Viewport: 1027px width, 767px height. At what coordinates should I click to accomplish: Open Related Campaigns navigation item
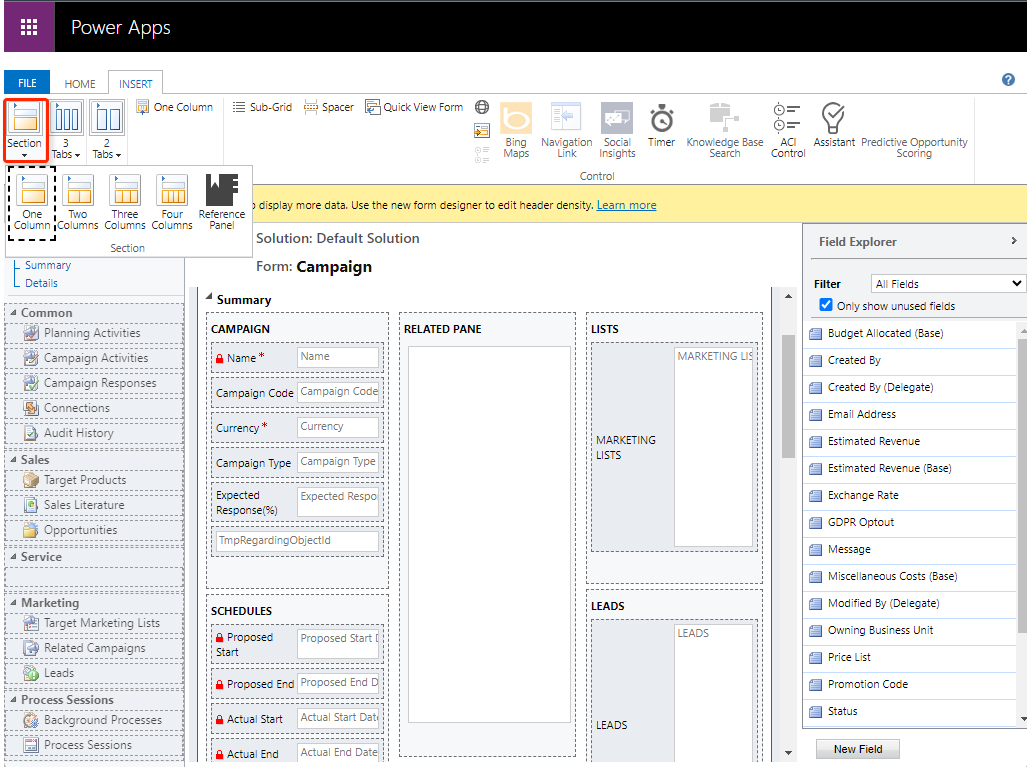coord(94,648)
